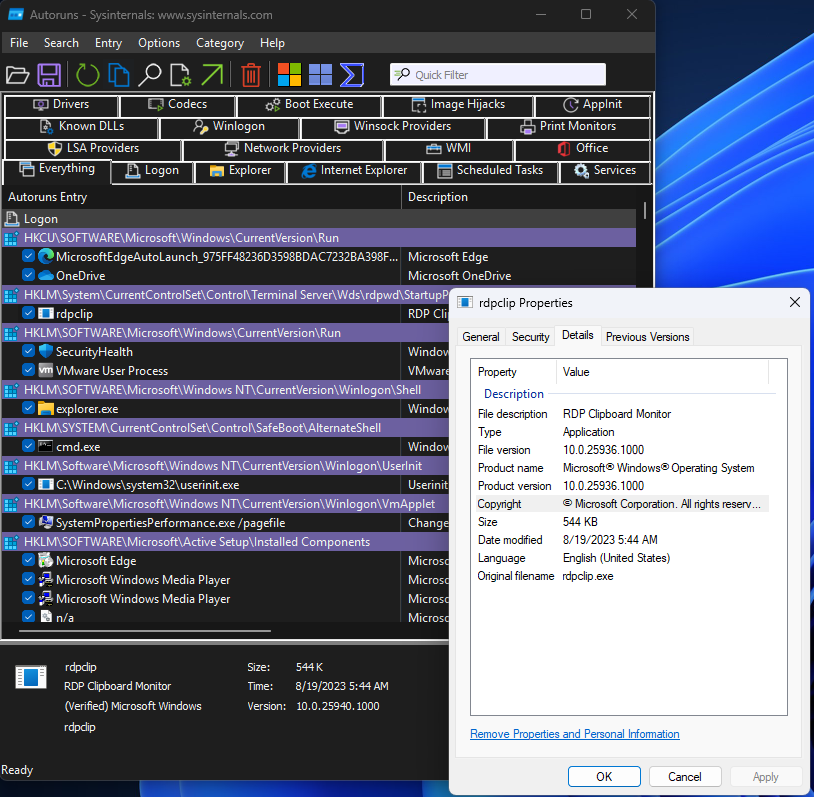The image size is (814, 797).
Task: Click the colorful Microsoft logo filter icon
Action: click(289, 75)
